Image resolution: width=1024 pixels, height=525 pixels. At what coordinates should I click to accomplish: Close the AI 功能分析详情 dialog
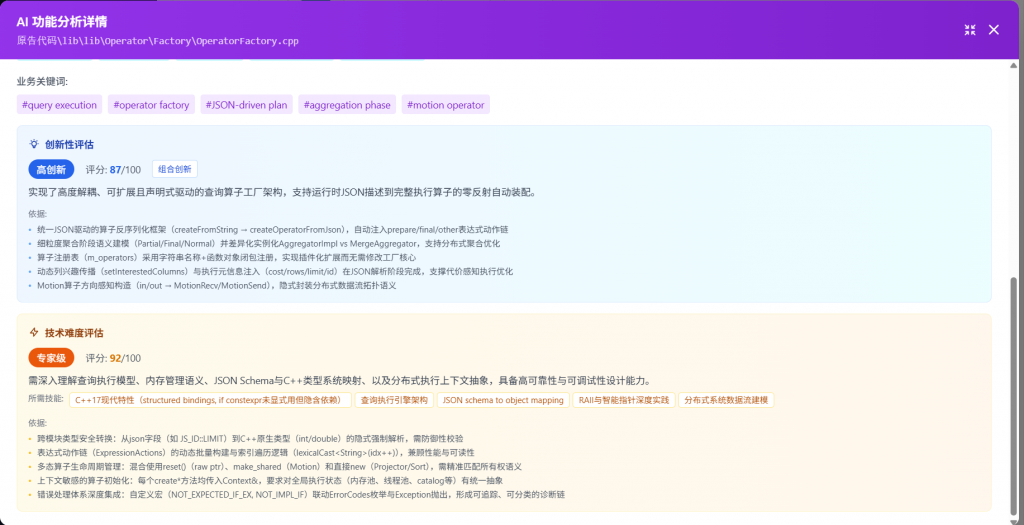993,30
